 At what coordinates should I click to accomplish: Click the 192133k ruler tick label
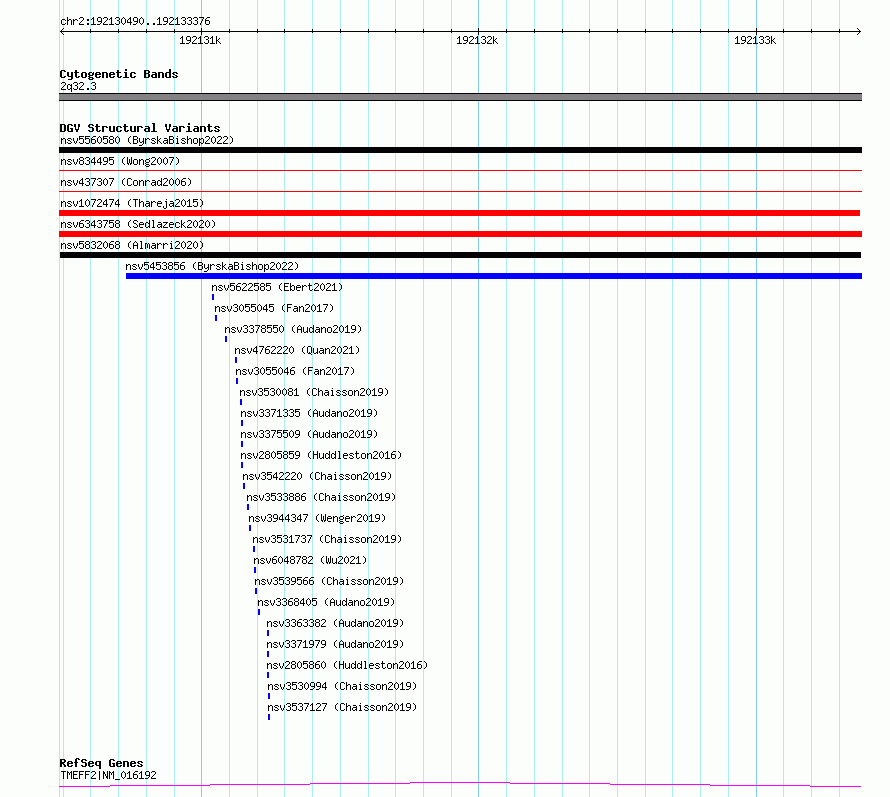pos(755,40)
